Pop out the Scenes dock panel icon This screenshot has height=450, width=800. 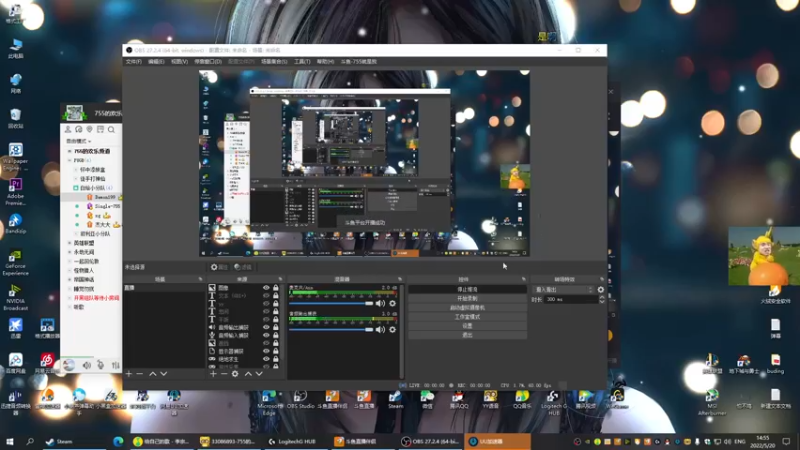[200, 280]
